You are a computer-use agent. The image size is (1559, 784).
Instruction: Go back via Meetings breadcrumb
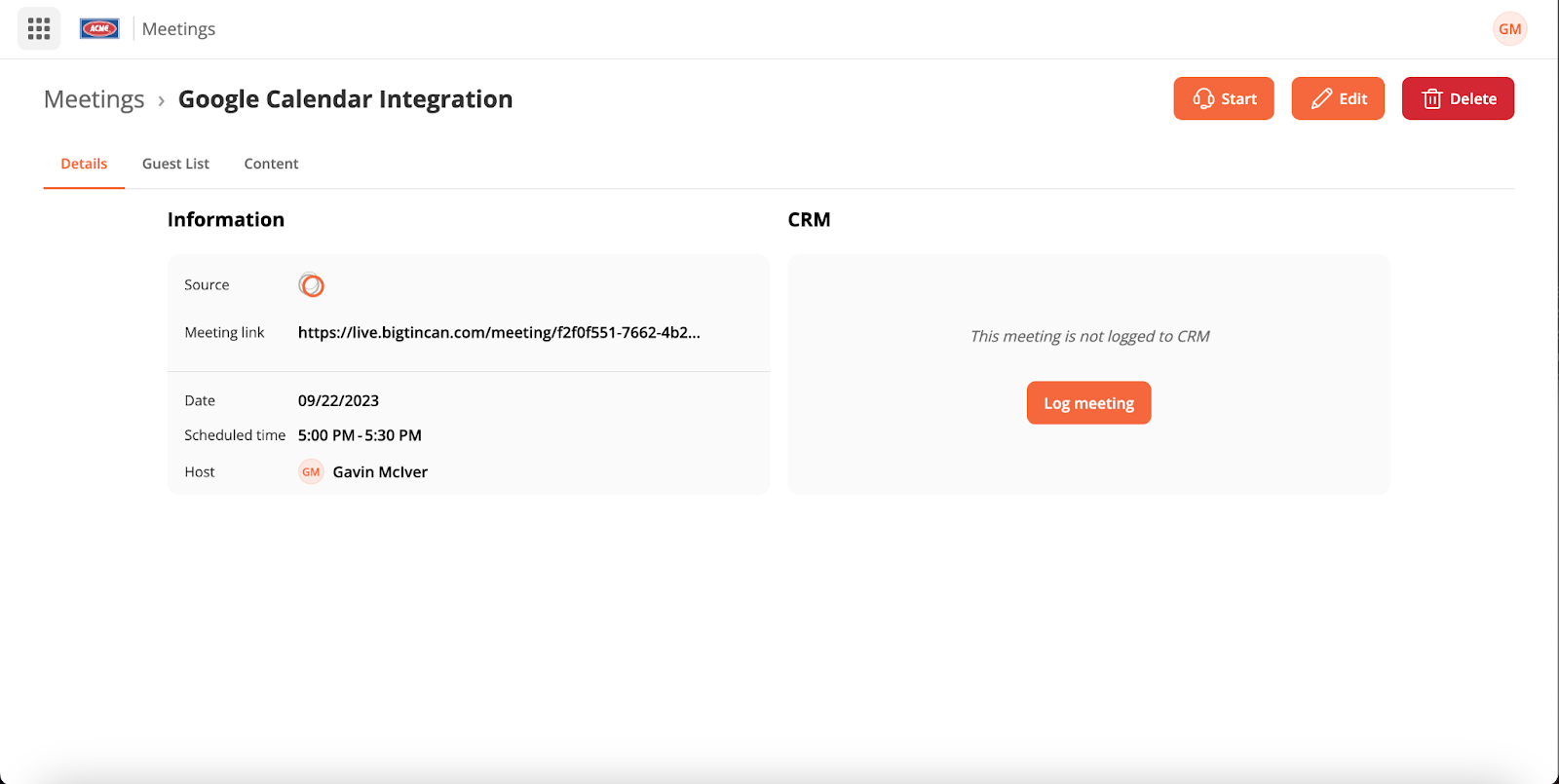(x=95, y=99)
